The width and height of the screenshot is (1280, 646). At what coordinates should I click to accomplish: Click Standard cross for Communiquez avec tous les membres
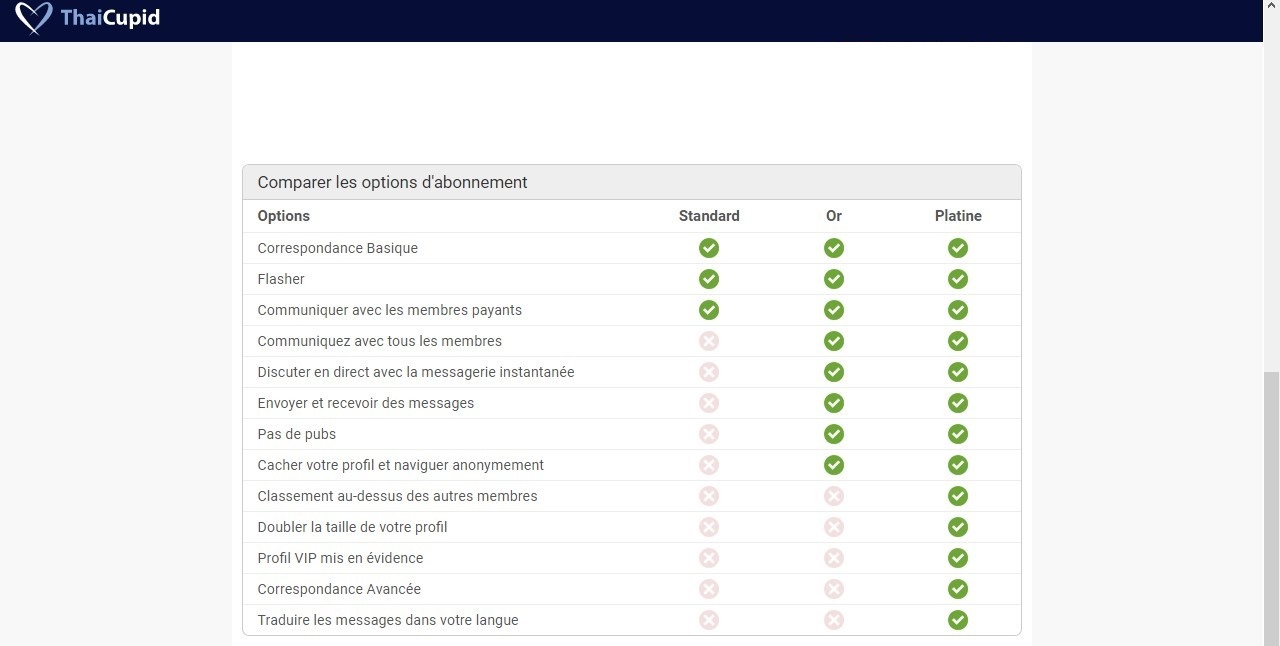tap(709, 341)
